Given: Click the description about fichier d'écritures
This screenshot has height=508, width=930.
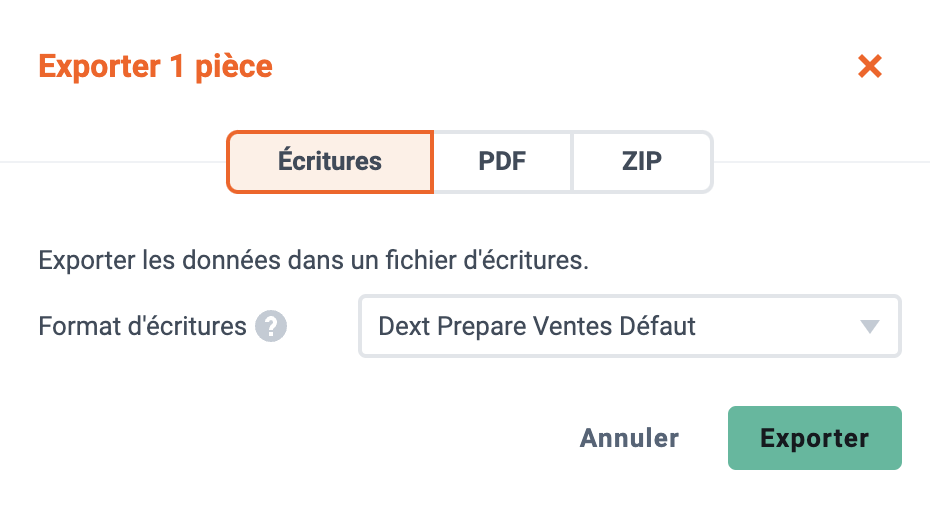Looking at the screenshot, I should click(313, 261).
